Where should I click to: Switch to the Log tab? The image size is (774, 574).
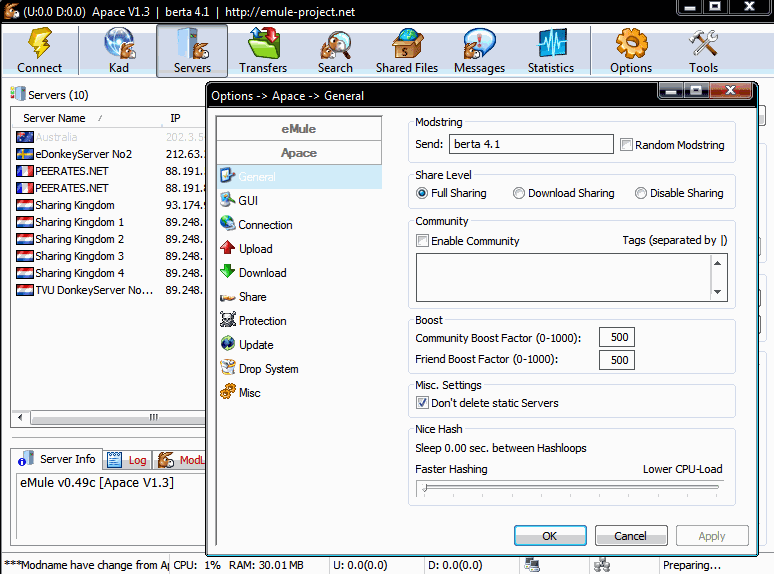[x=127, y=460]
